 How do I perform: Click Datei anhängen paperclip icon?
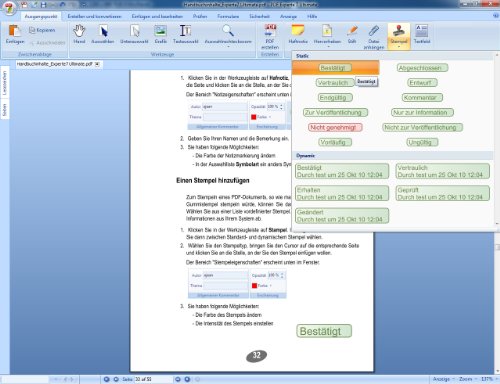(374, 36)
